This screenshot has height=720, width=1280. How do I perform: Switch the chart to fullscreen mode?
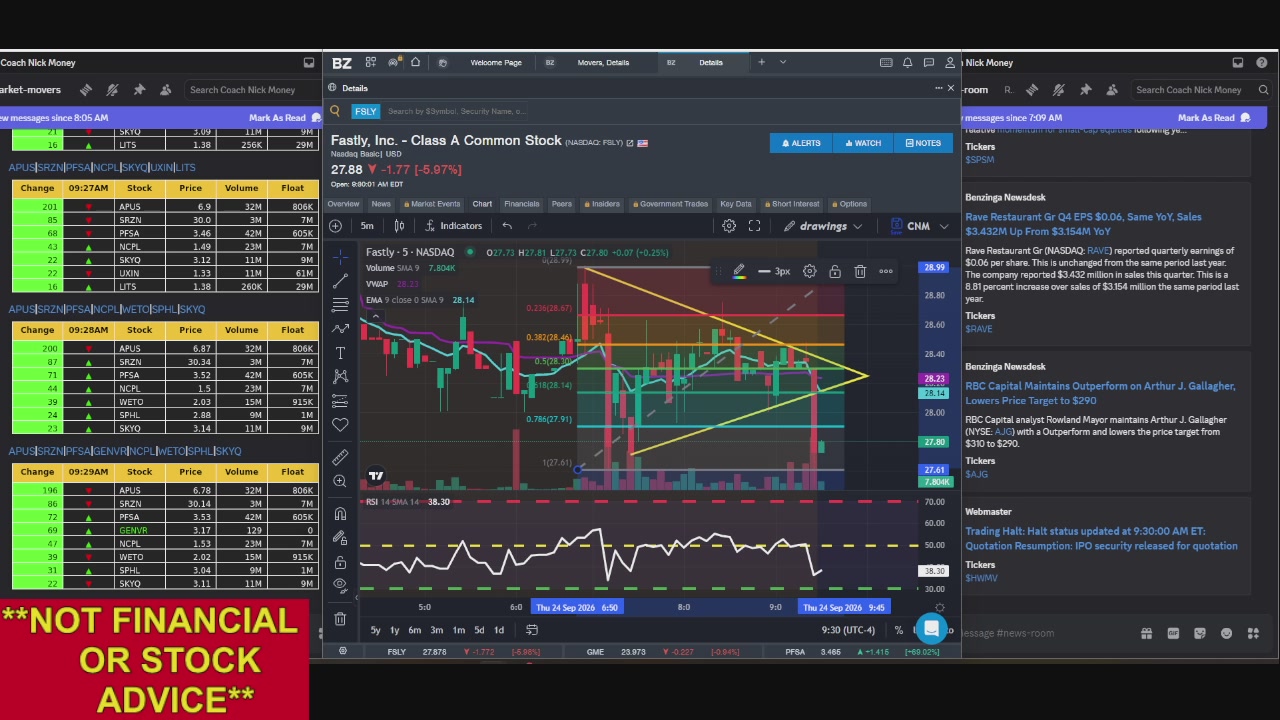pos(755,226)
